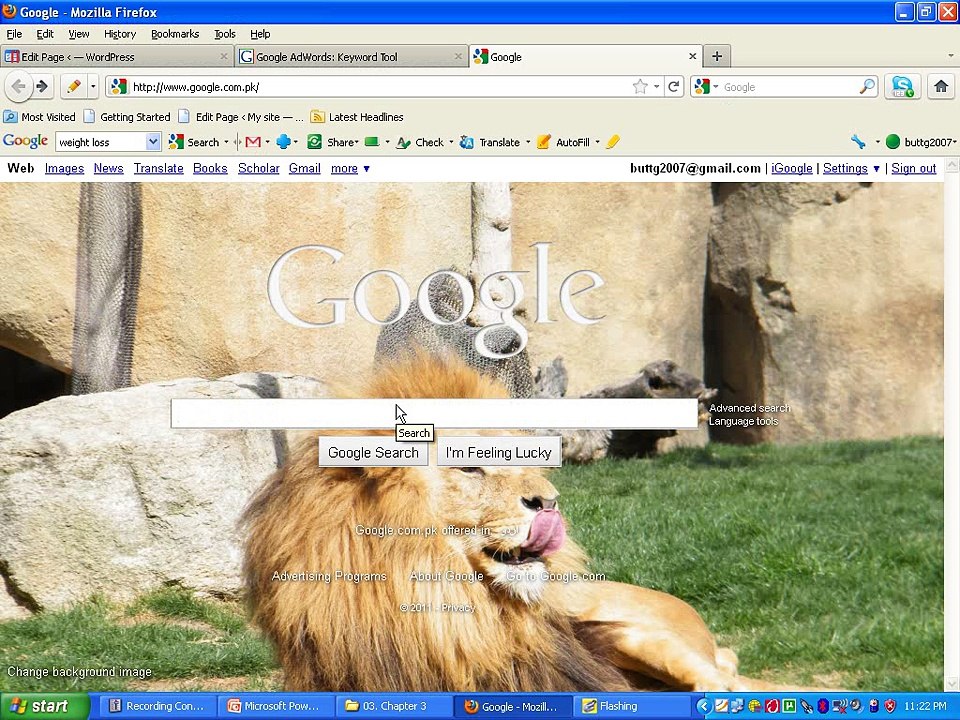Open the Gmail envelope icon in toolbar
The width and height of the screenshot is (960, 720).
pyautogui.click(x=253, y=142)
